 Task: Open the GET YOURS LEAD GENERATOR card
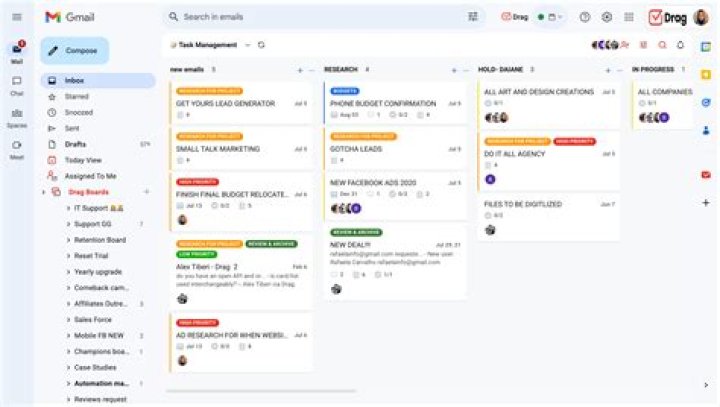pos(241,103)
